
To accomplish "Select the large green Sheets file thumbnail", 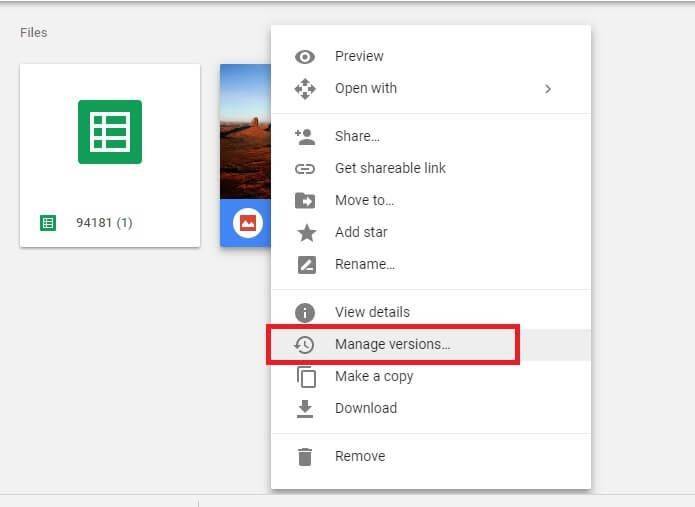I will click(110, 132).
